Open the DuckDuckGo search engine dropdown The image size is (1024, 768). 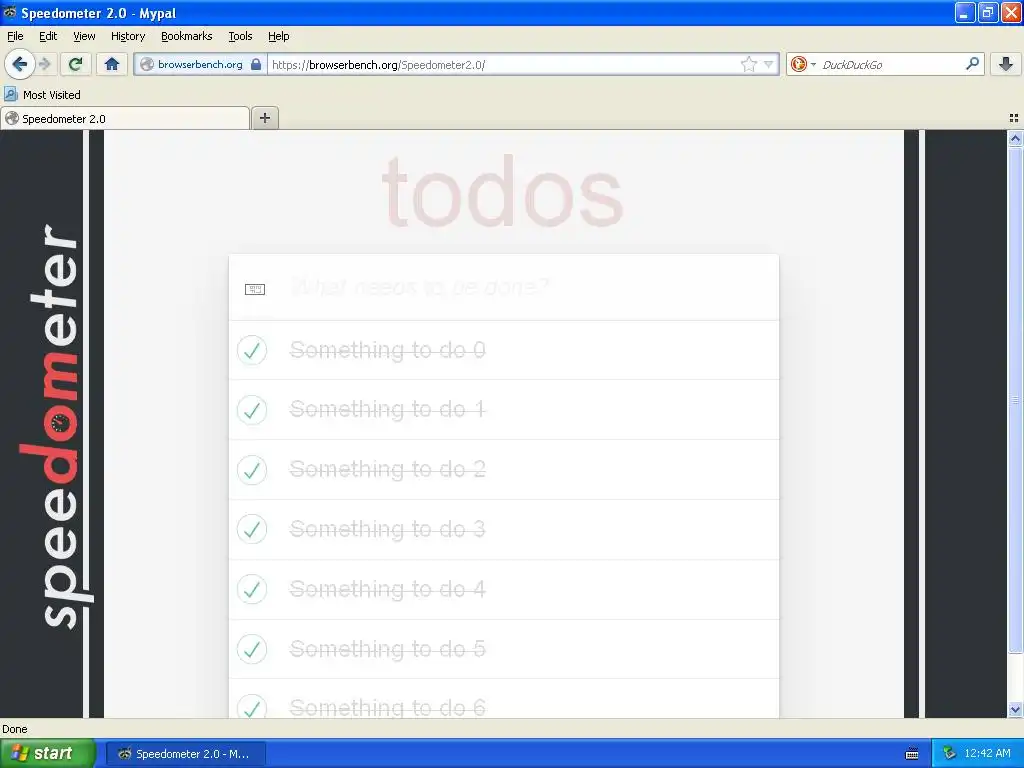803,64
